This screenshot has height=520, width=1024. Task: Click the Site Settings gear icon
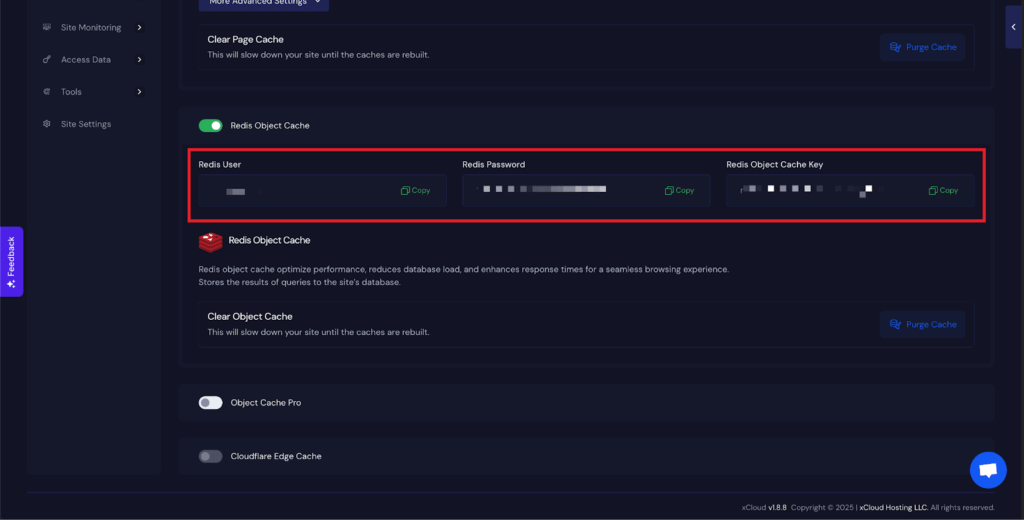[x=47, y=124]
